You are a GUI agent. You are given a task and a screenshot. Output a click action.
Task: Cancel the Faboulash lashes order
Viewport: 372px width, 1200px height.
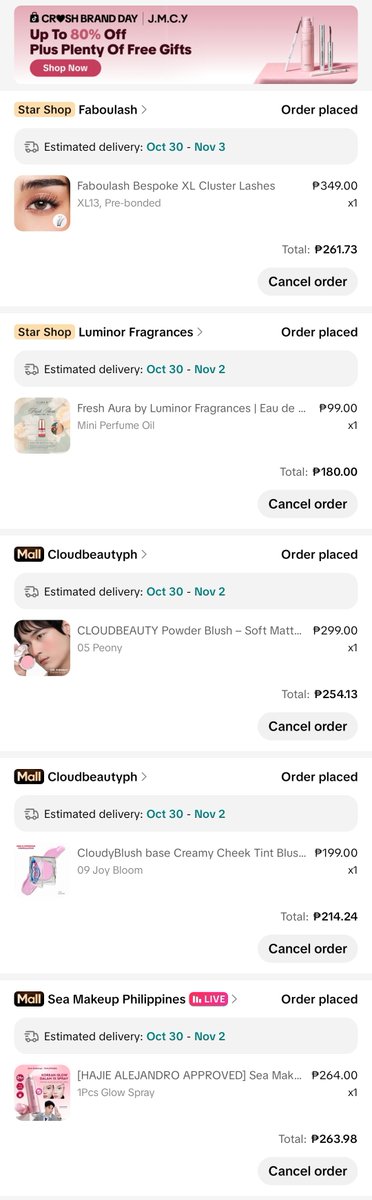tap(307, 281)
